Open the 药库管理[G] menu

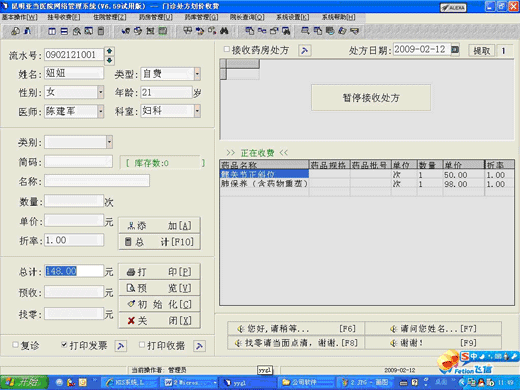[201, 17]
